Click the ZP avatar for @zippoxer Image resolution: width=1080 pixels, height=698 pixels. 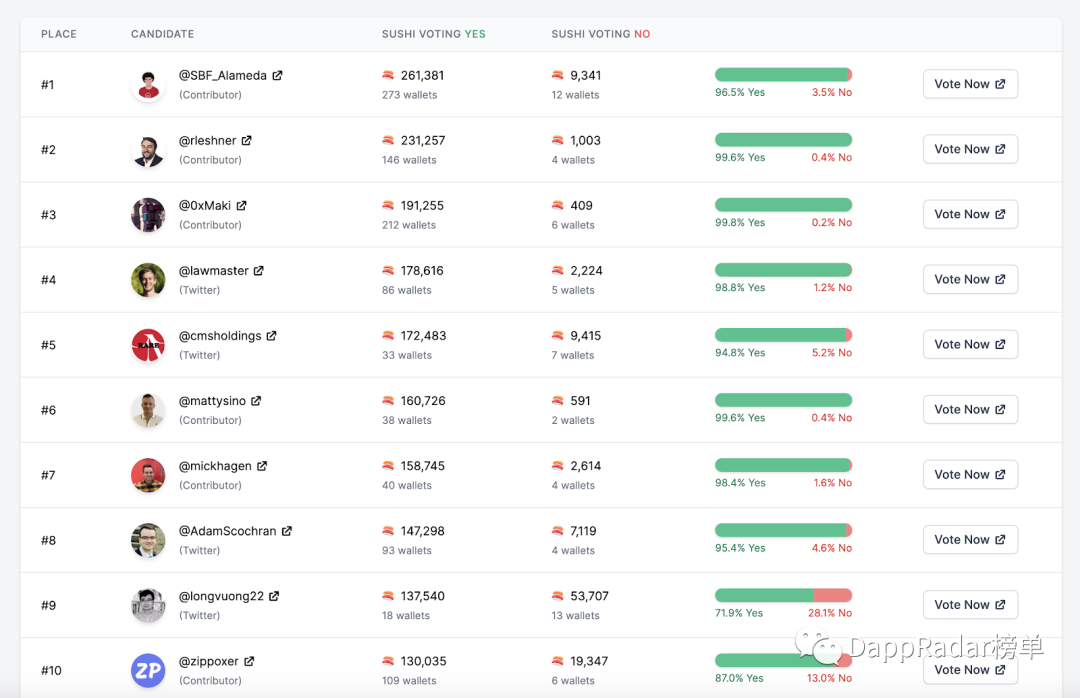coord(148,670)
